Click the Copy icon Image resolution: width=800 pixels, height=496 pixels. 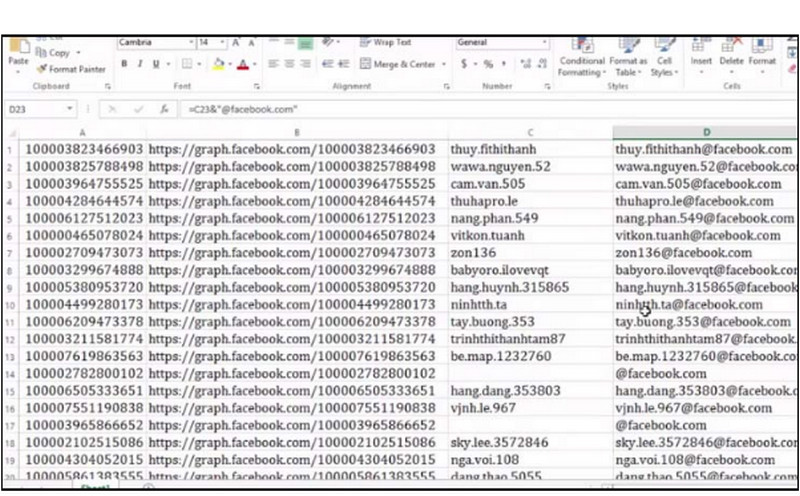(x=41, y=53)
